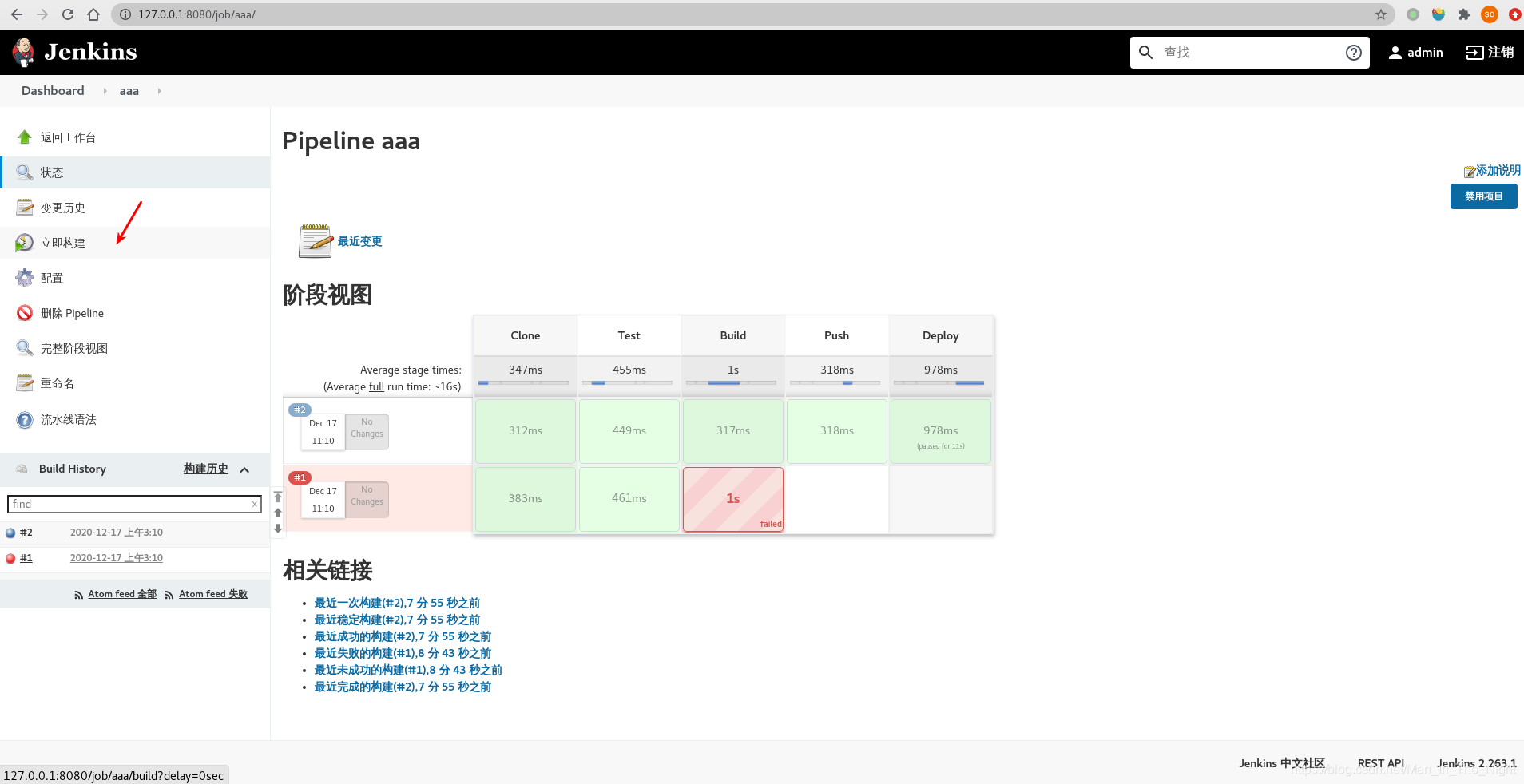
Task: Click the notepad icon beside 重命名
Action: click(x=25, y=383)
